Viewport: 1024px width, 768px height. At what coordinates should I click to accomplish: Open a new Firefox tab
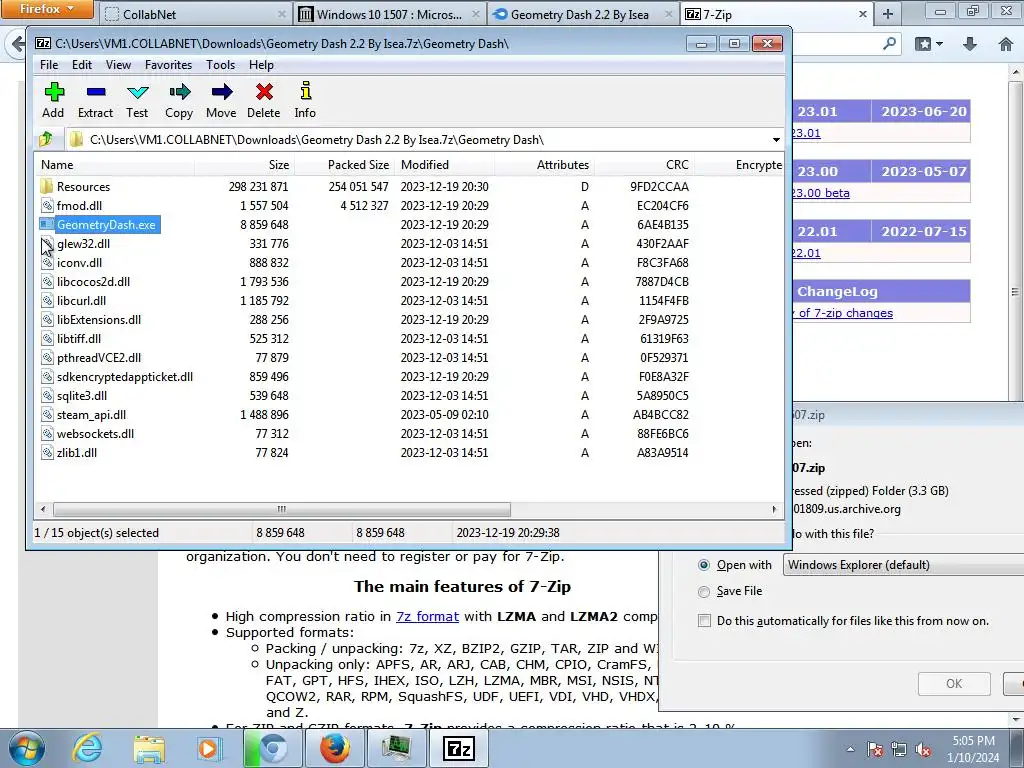tap(888, 14)
